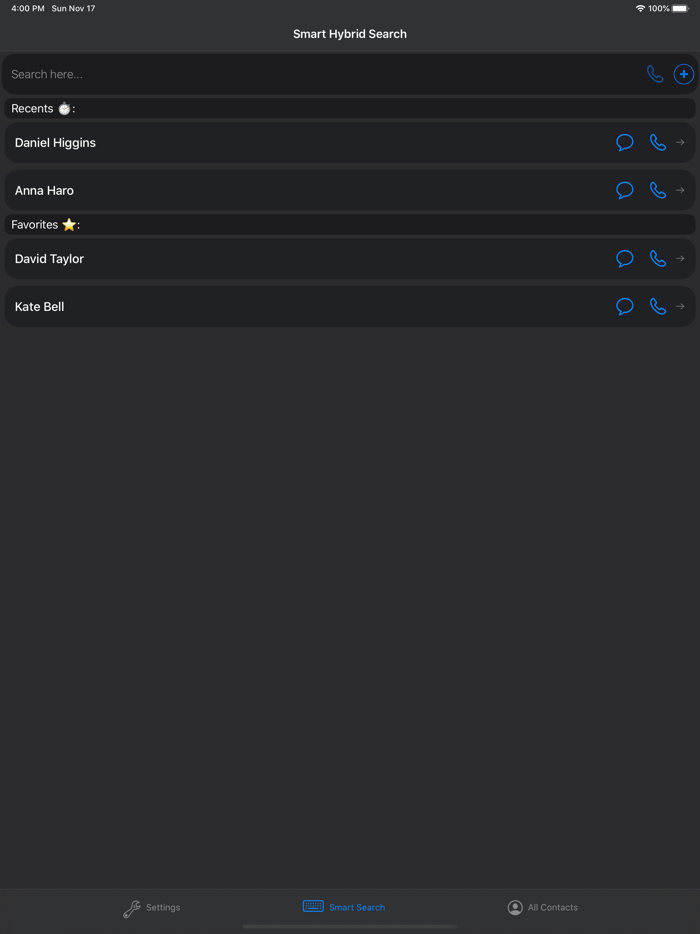Viewport: 700px width, 934px height.
Task: Call Daniel Higgins using his phone icon
Action: [x=657, y=142]
